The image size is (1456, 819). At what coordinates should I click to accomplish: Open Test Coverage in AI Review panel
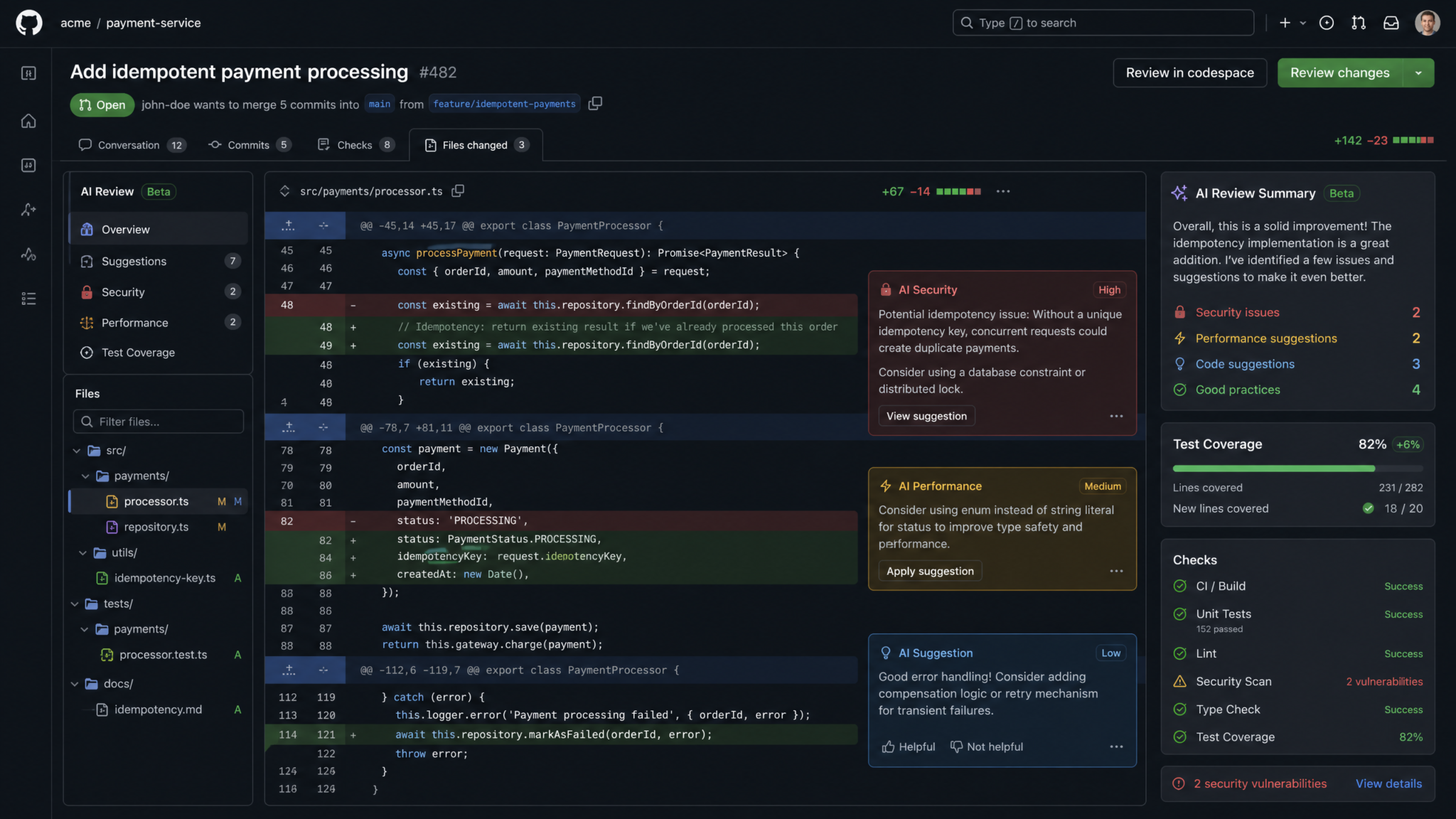point(159,353)
